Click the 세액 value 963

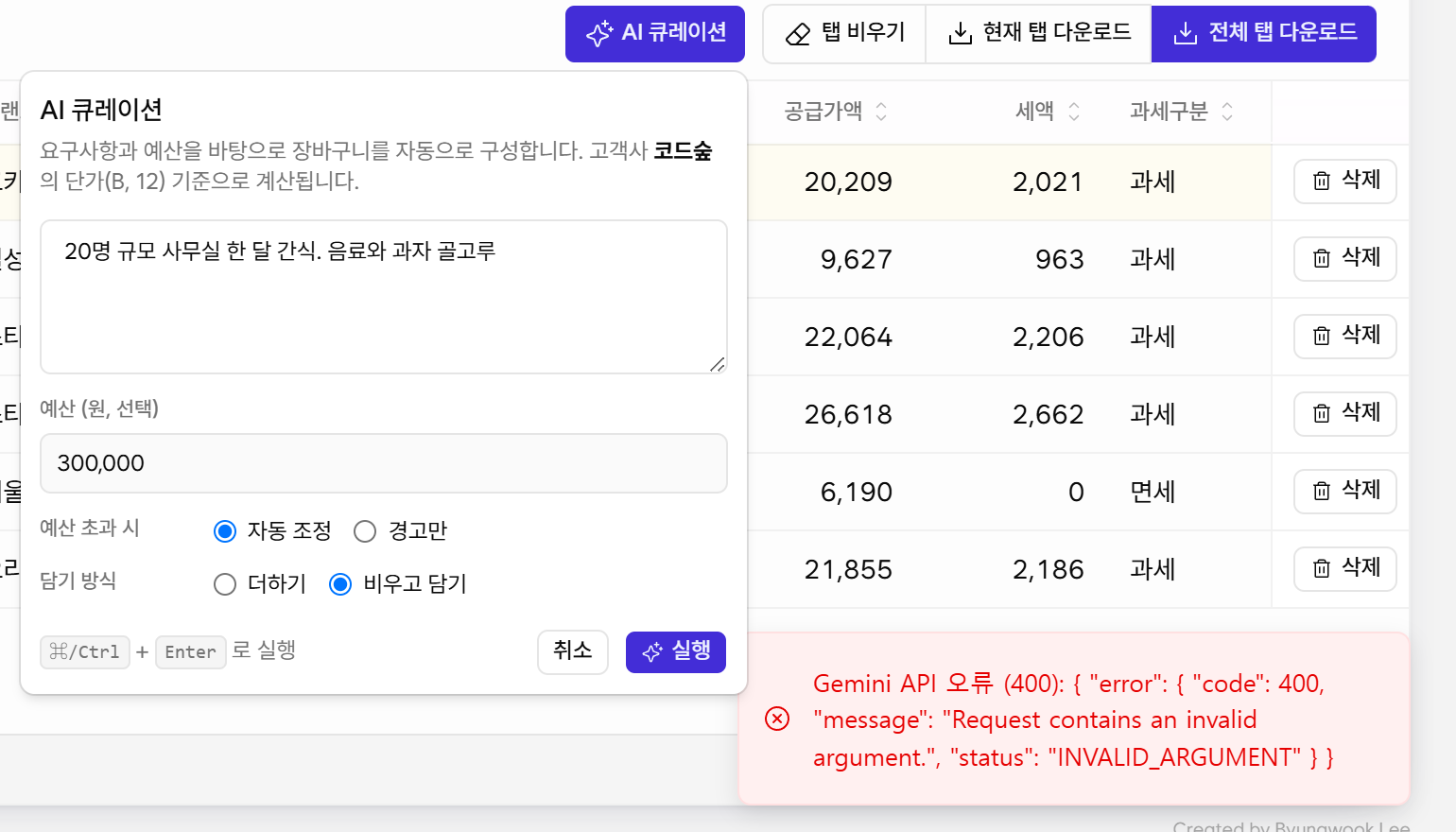point(1059,259)
